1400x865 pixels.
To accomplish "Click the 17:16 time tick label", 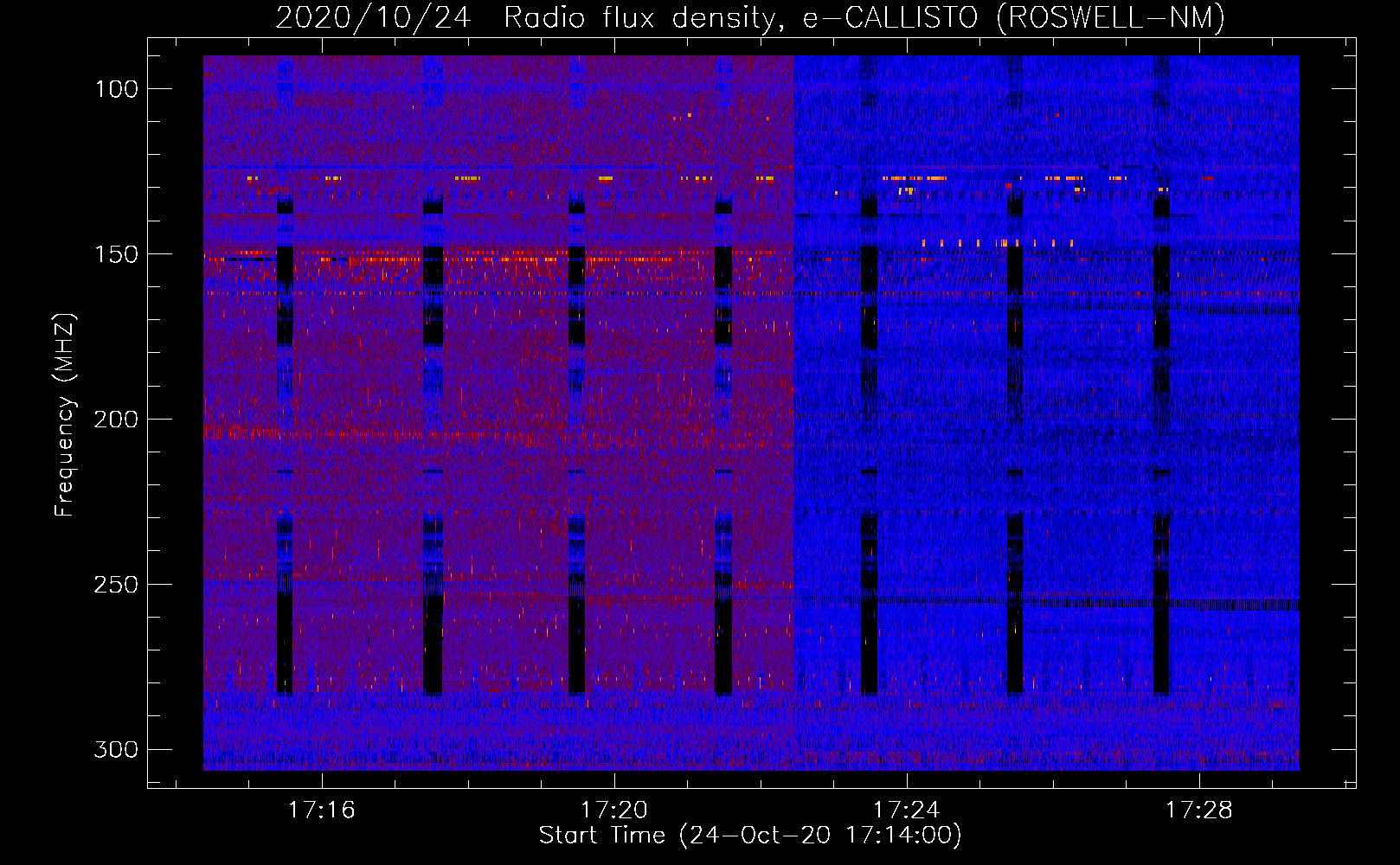I will (x=322, y=810).
